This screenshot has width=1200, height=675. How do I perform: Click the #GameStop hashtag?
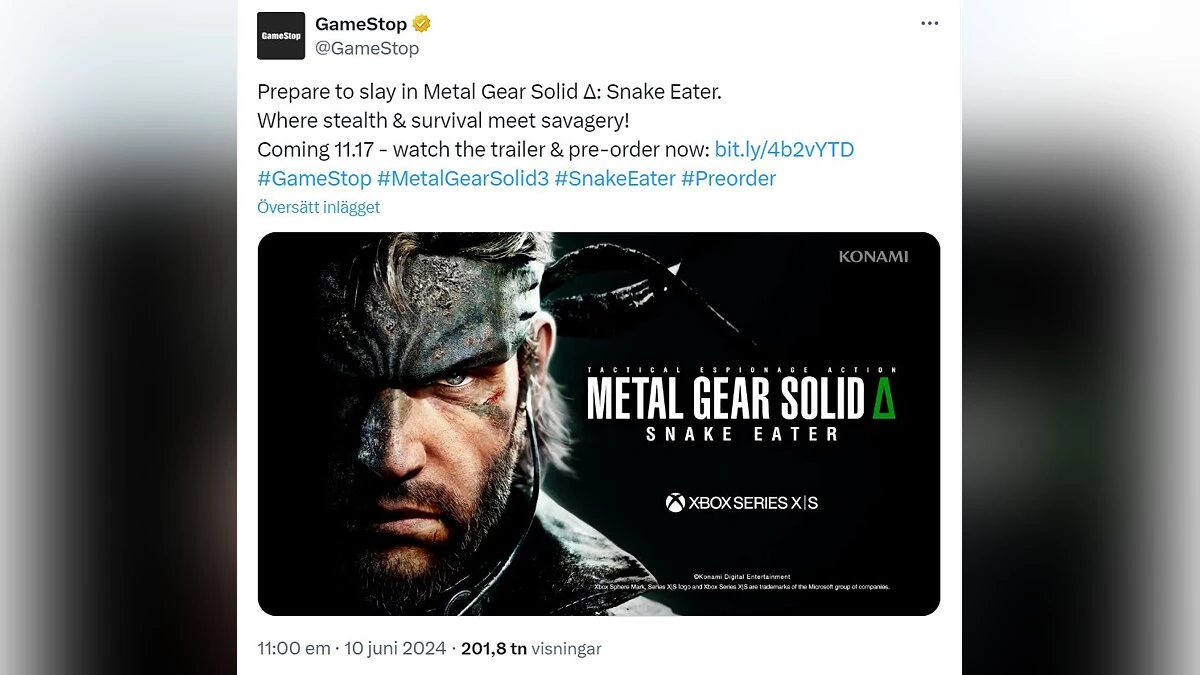[313, 179]
